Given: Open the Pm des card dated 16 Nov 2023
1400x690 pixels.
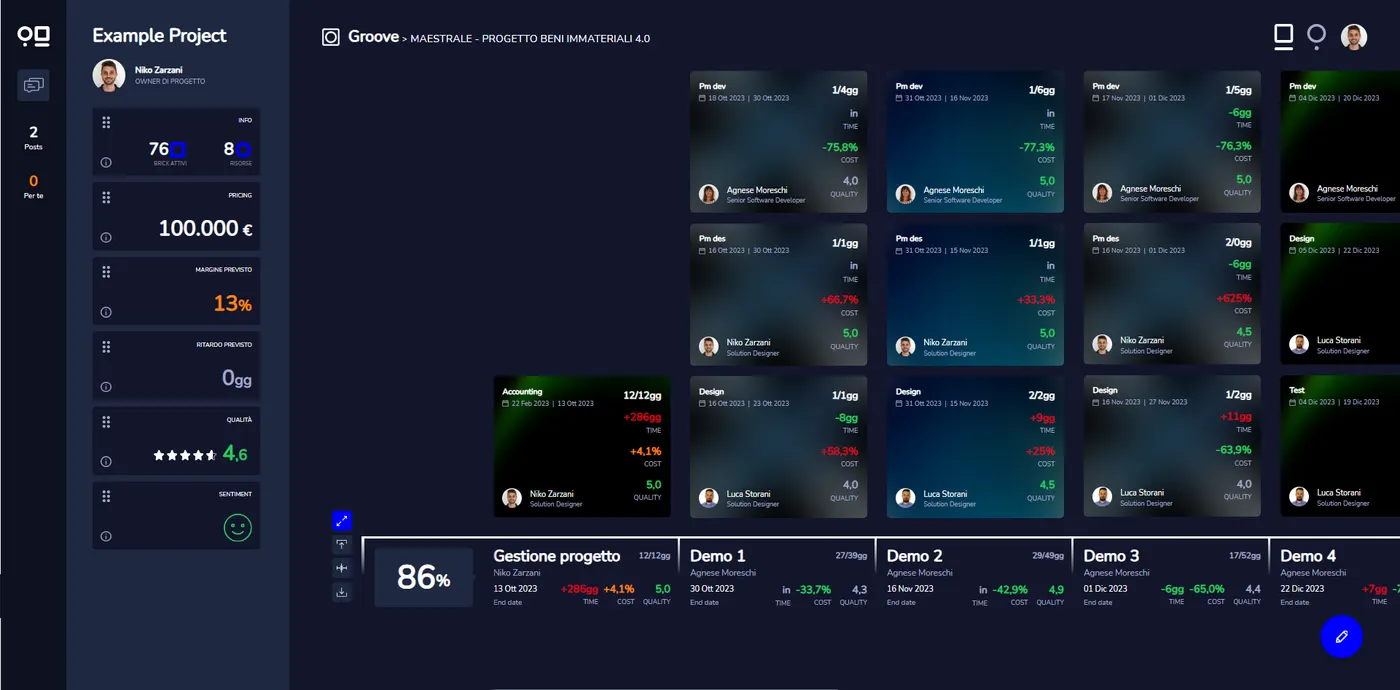Looking at the screenshot, I should [1172, 293].
